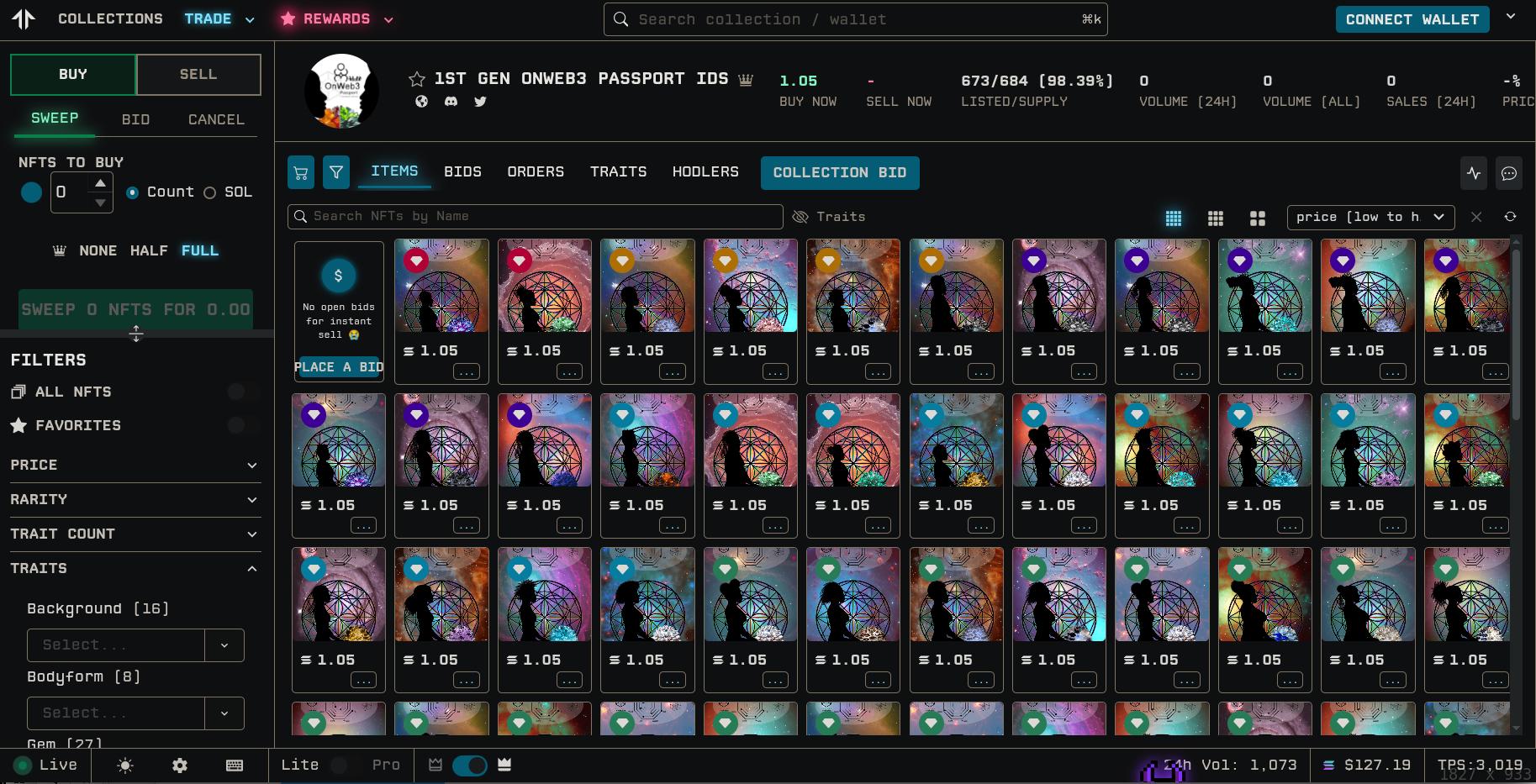The height and width of the screenshot is (784, 1536).
Task: Click the COLLECTION BID button
Action: (x=840, y=173)
